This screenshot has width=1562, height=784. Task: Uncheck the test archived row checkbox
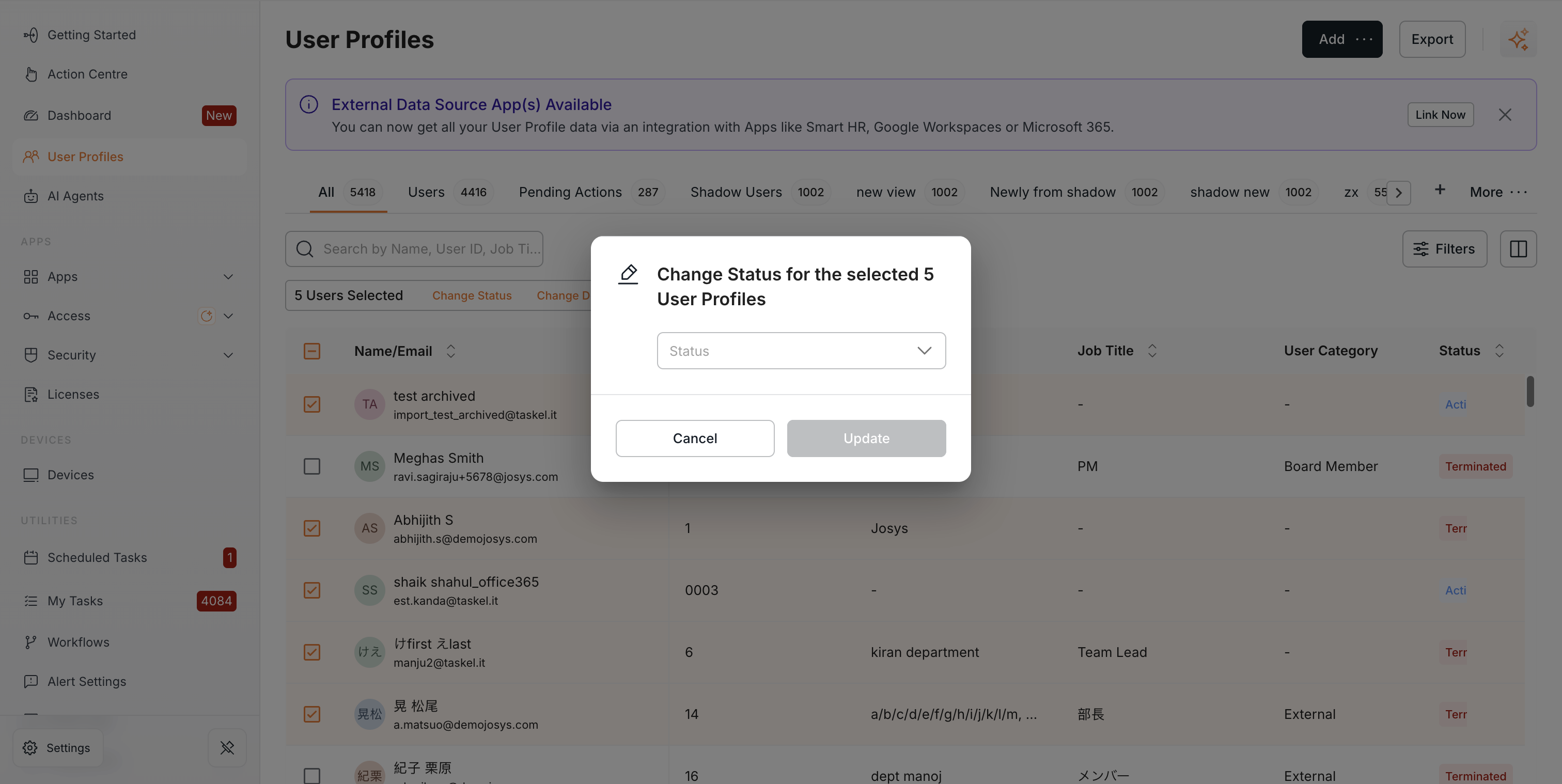311,404
